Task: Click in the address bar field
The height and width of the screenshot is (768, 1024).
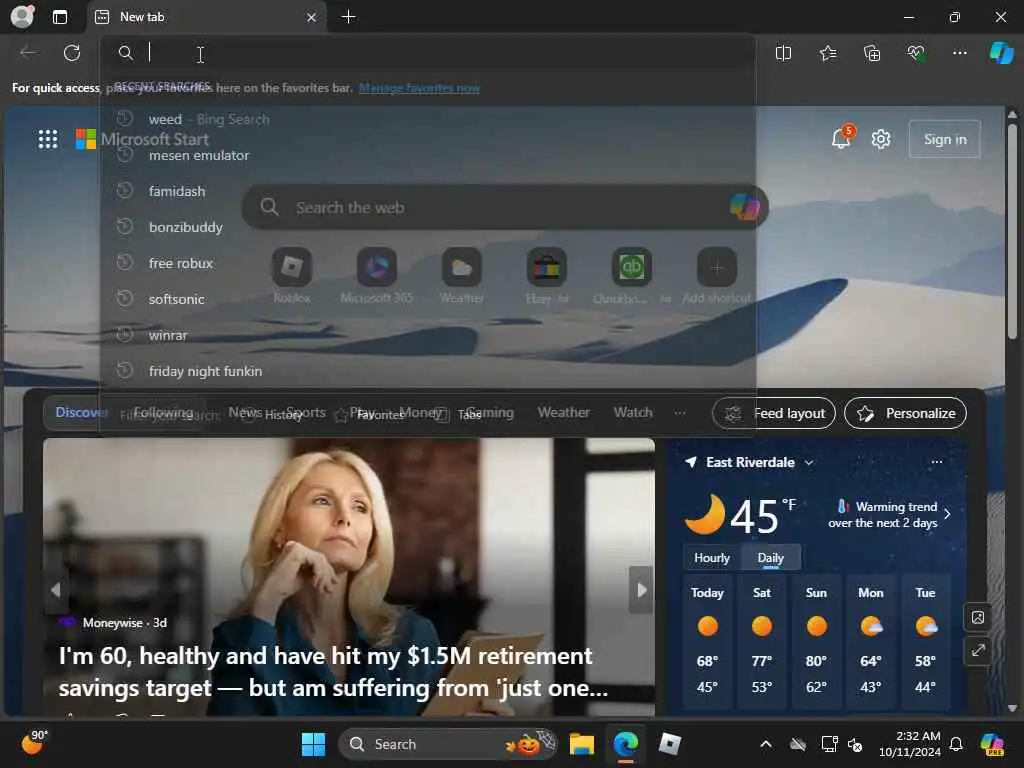Action: coord(428,53)
